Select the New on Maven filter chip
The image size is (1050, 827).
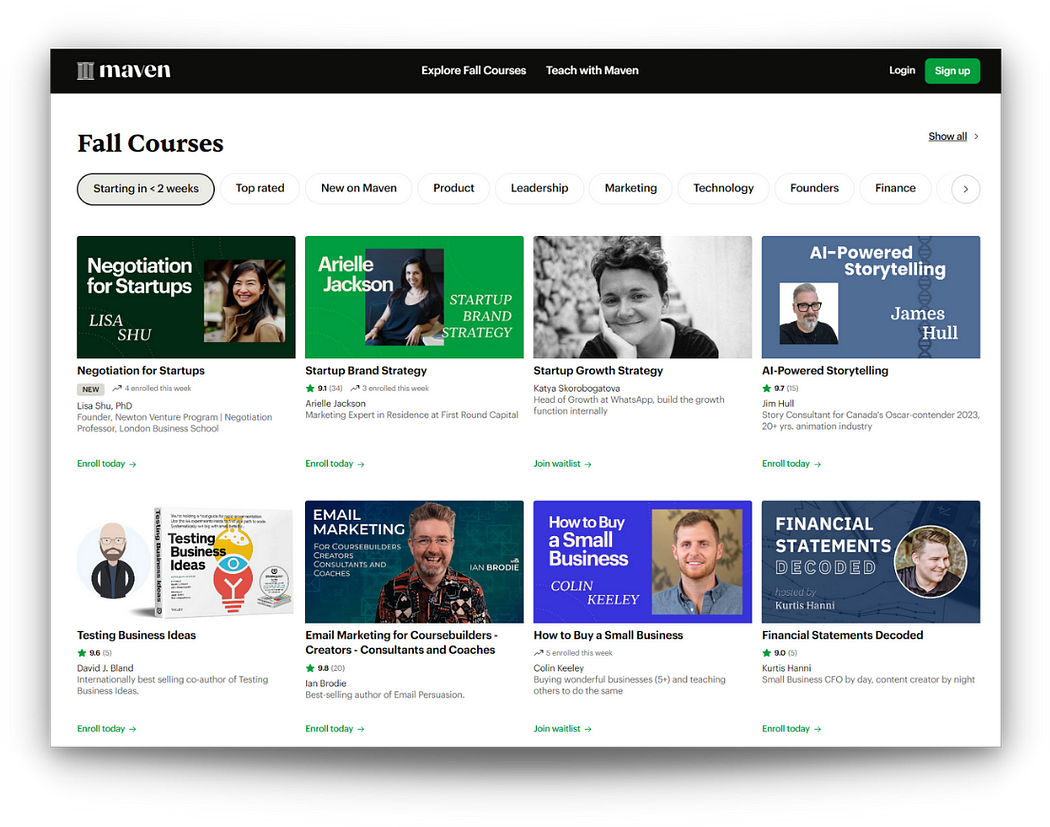pos(359,188)
